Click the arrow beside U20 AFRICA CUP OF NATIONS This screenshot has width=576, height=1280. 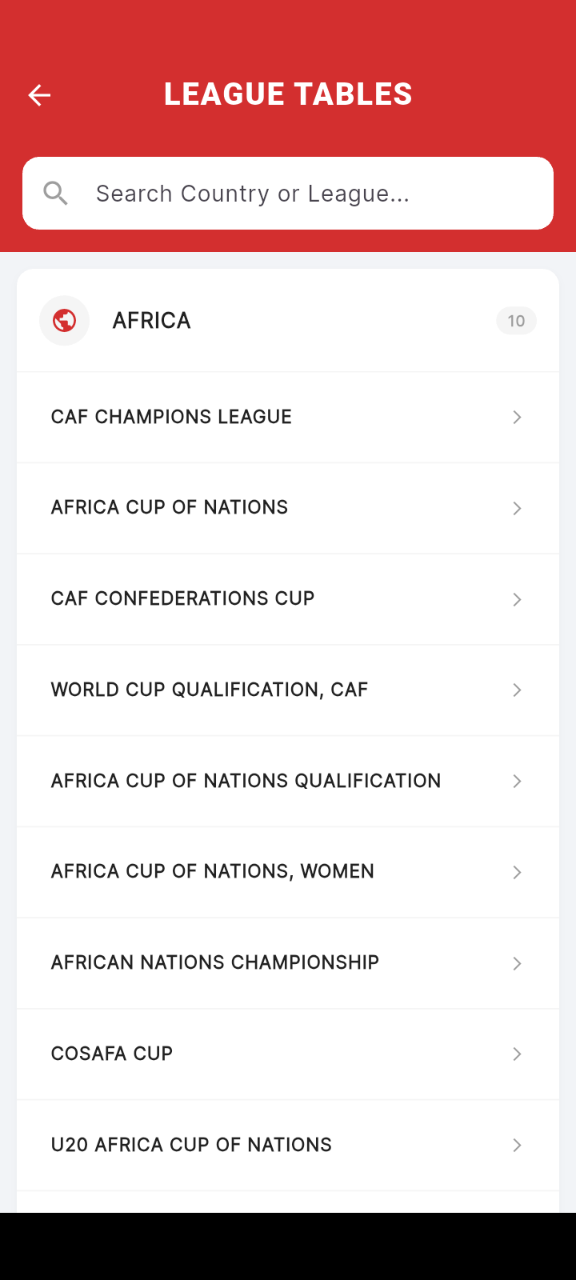point(517,1145)
